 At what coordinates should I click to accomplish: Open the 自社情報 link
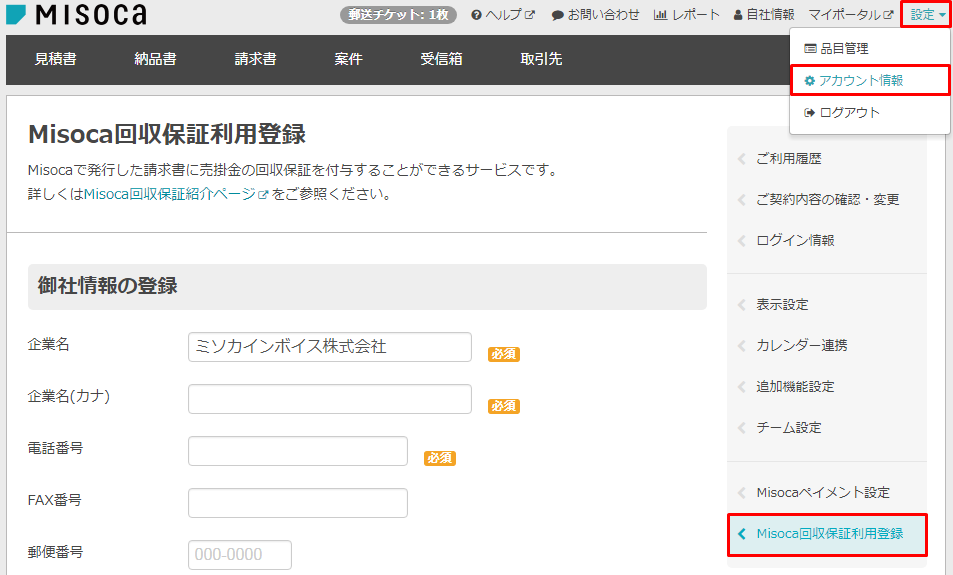764,15
